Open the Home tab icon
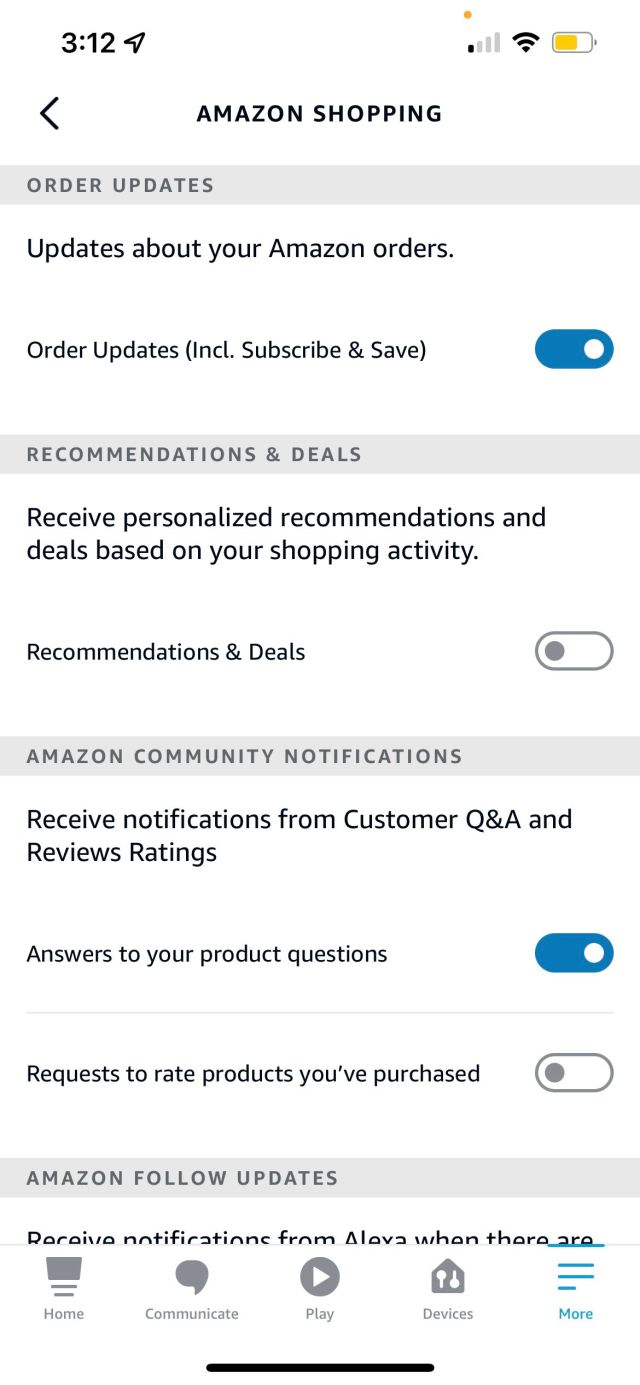The height and width of the screenshot is (1385, 640). (64, 1277)
